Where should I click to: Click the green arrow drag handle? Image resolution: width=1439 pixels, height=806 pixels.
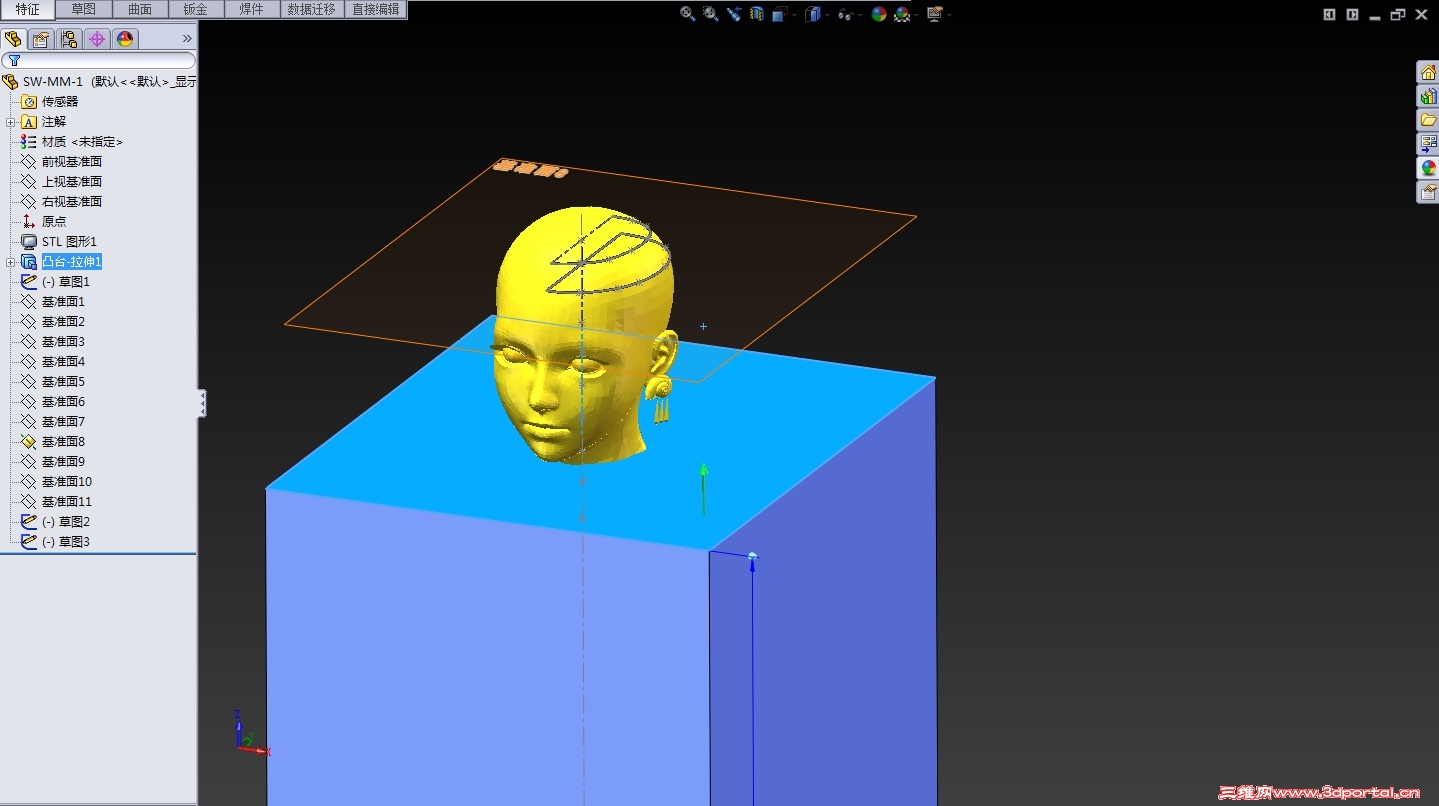click(704, 488)
